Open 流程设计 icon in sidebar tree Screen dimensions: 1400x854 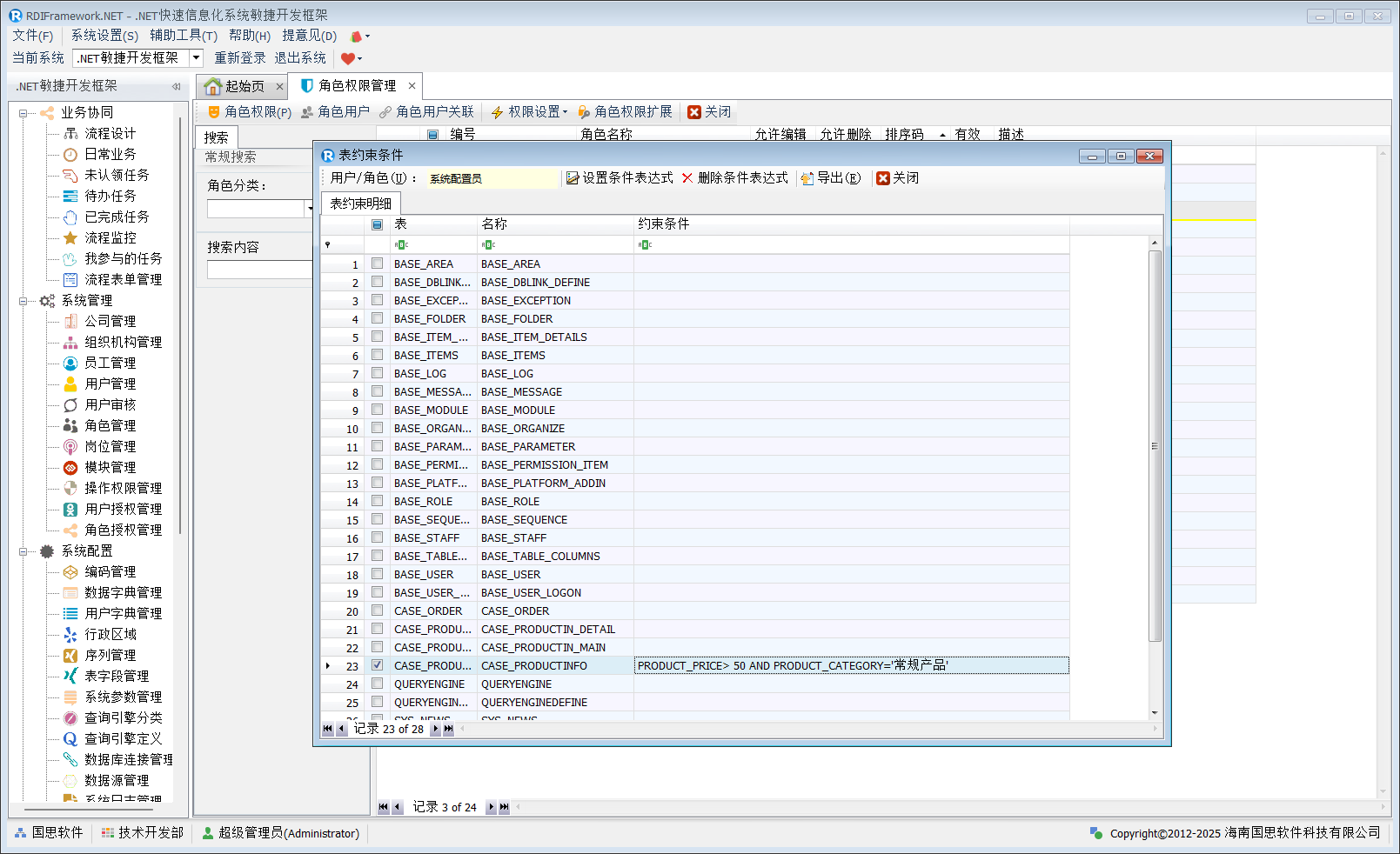(70, 133)
